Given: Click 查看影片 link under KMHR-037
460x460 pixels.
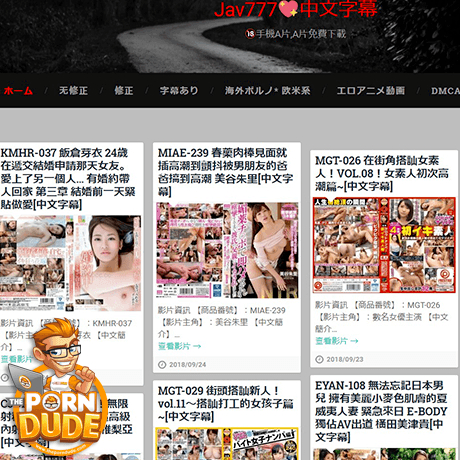Looking at the screenshot, I should point(16,359).
